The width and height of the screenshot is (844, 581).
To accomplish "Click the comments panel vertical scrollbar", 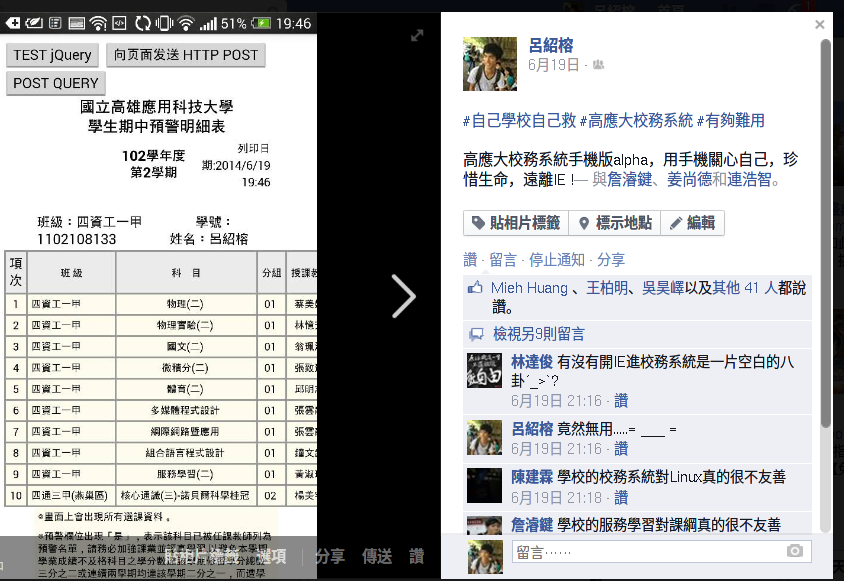I will point(825,234).
